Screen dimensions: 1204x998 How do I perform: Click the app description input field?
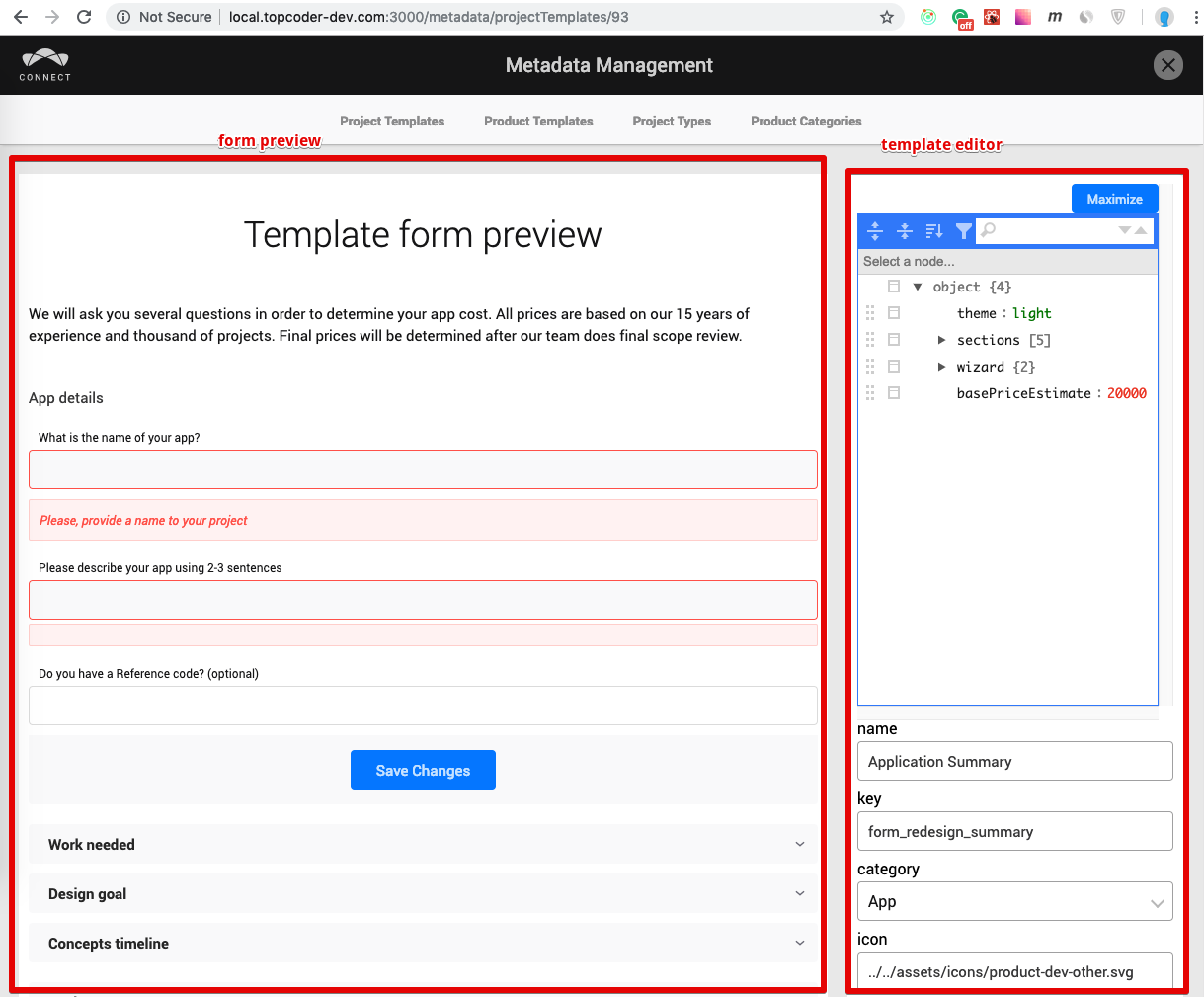pyautogui.click(x=423, y=600)
